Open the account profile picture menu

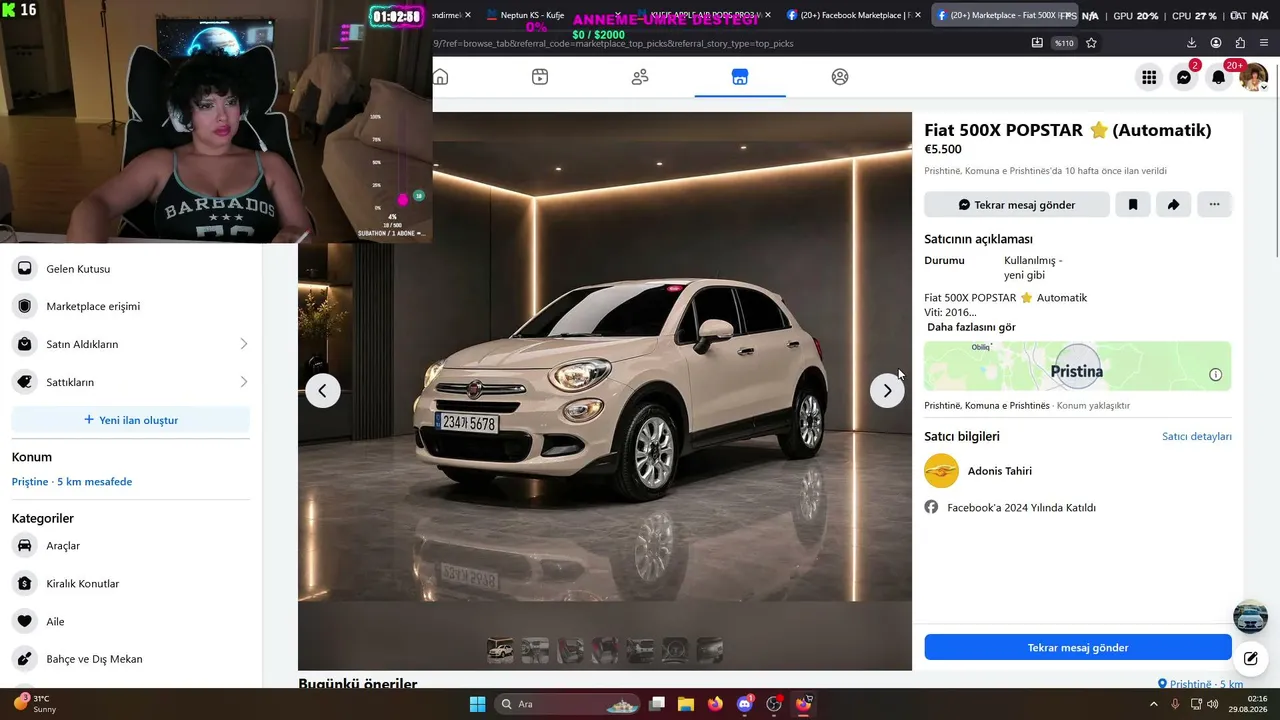tap(1254, 77)
